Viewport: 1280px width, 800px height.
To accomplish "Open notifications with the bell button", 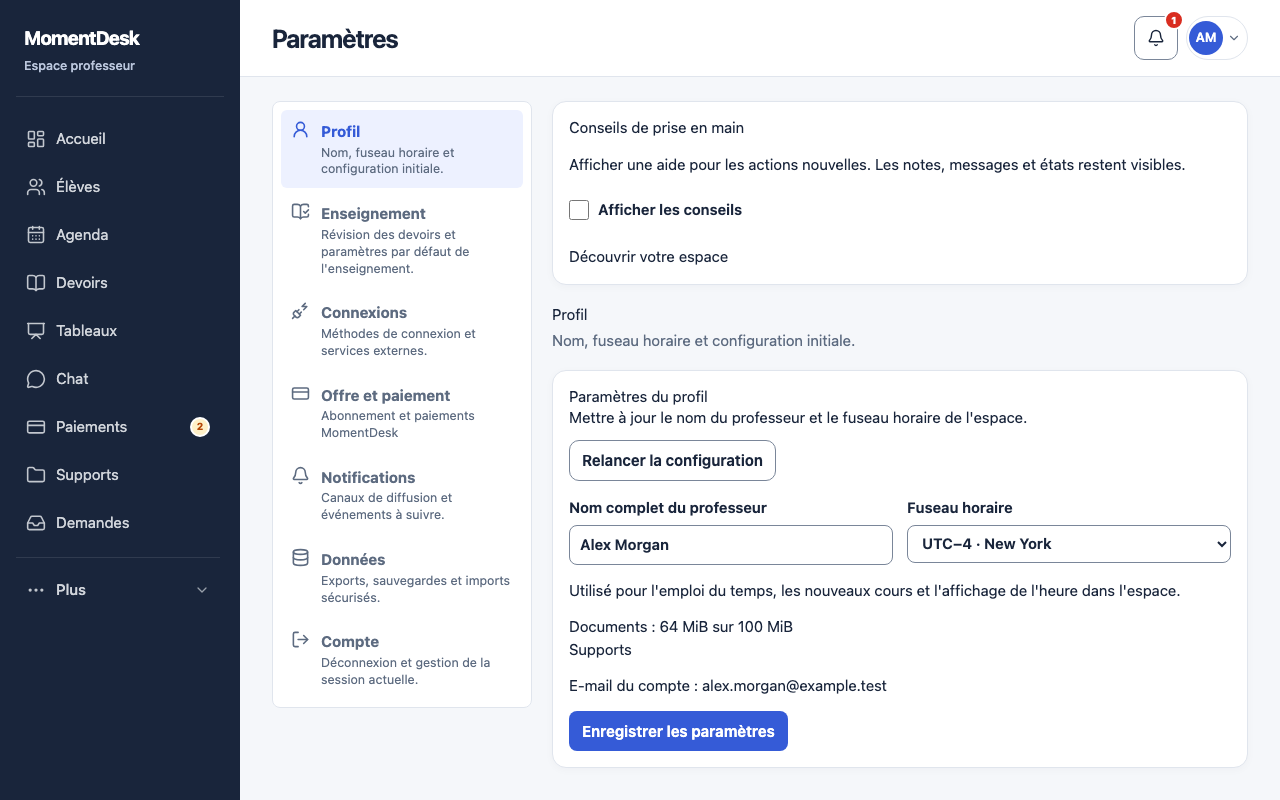I will point(1156,38).
